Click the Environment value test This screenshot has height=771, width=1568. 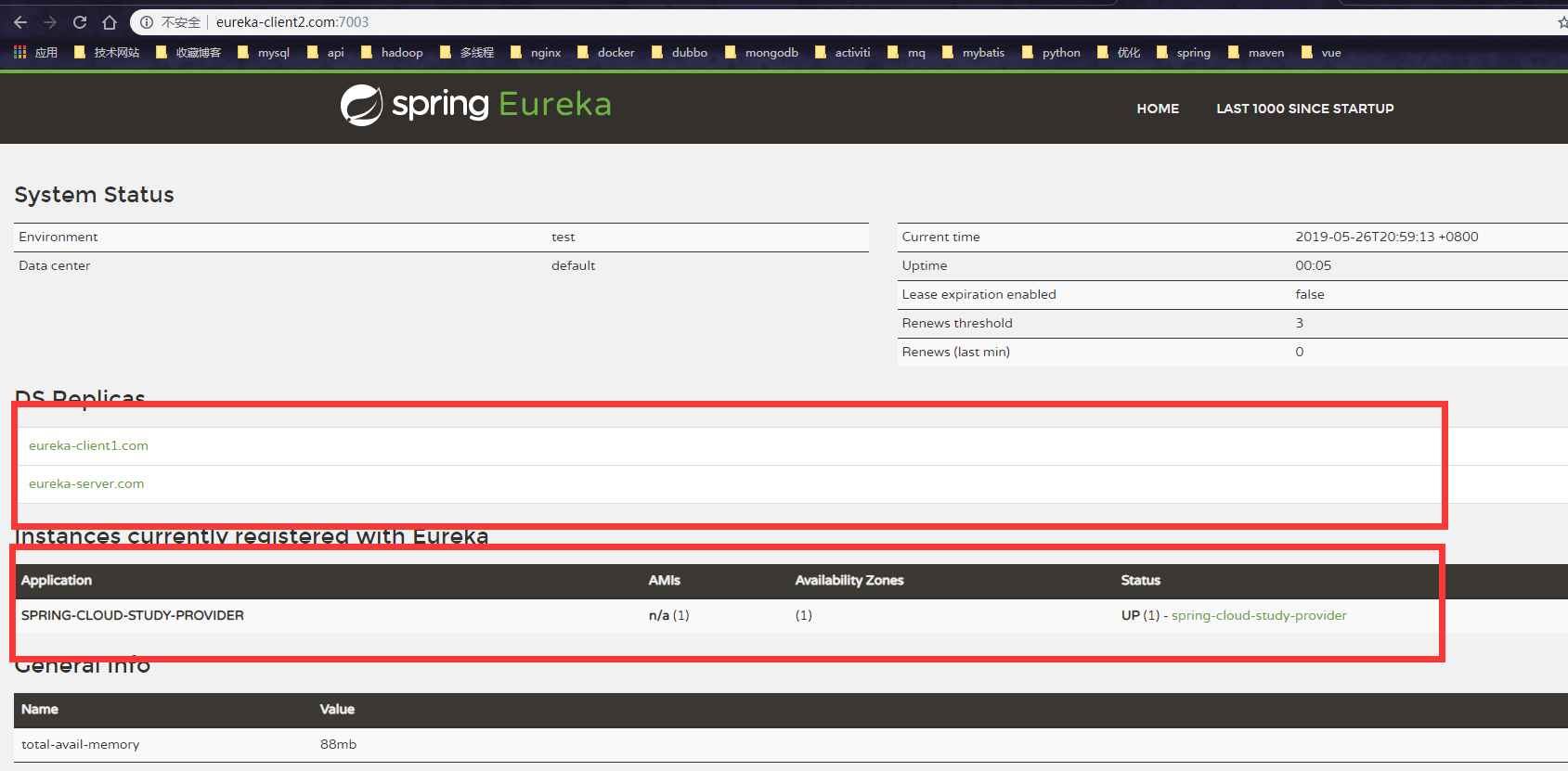(563, 238)
